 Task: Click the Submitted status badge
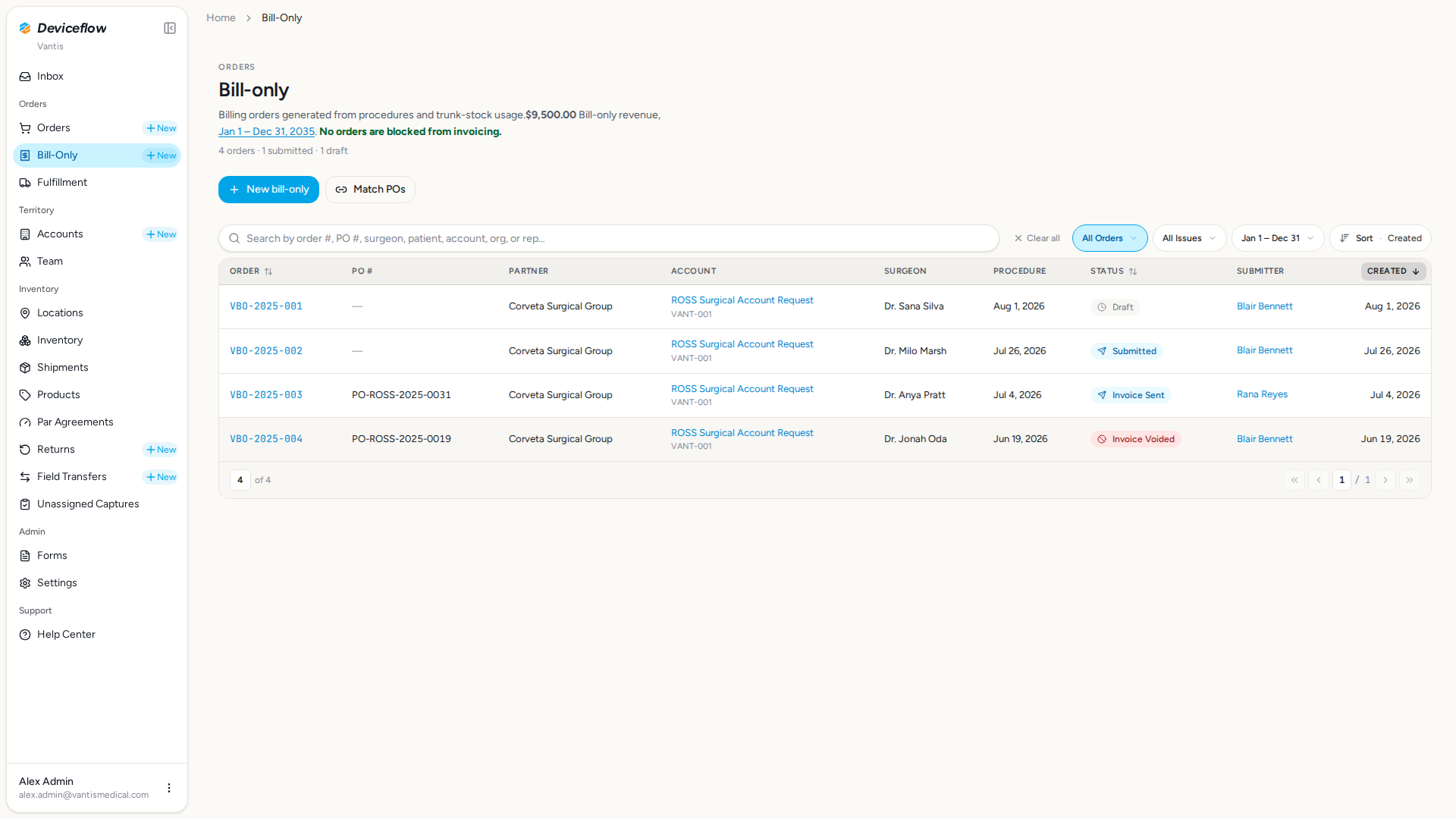pyautogui.click(x=1127, y=351)
